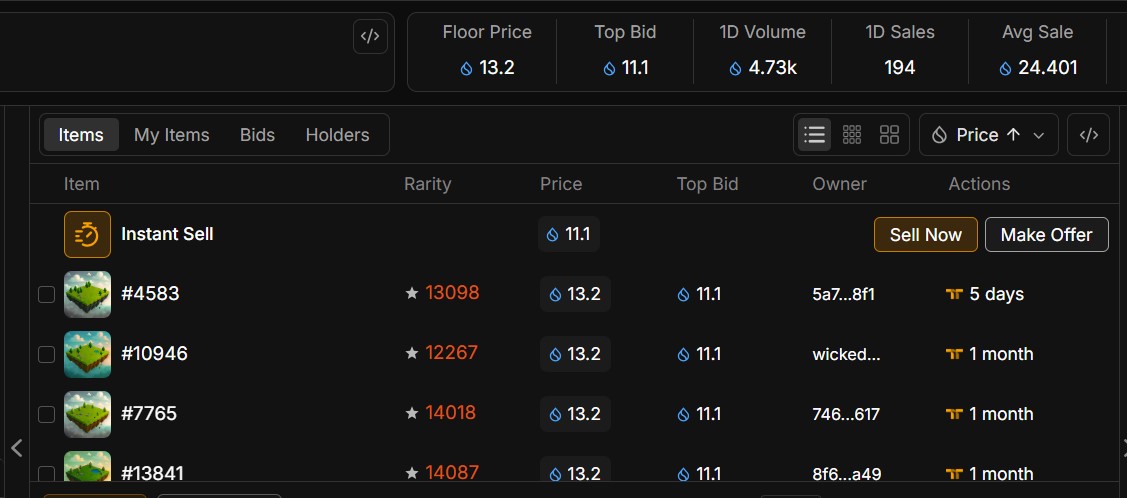1127x498 pixels.
Task: Expand left sidebar with chevron arrow
Action: 17,448
